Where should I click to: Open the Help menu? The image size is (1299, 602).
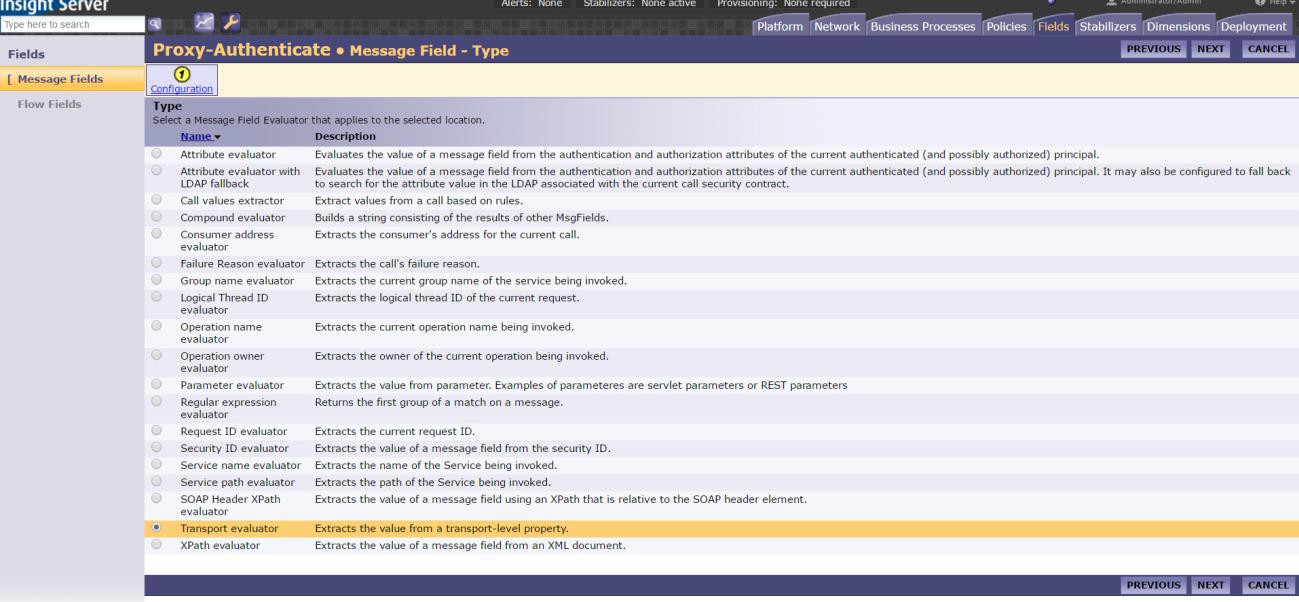click(x=1275, y=3)
